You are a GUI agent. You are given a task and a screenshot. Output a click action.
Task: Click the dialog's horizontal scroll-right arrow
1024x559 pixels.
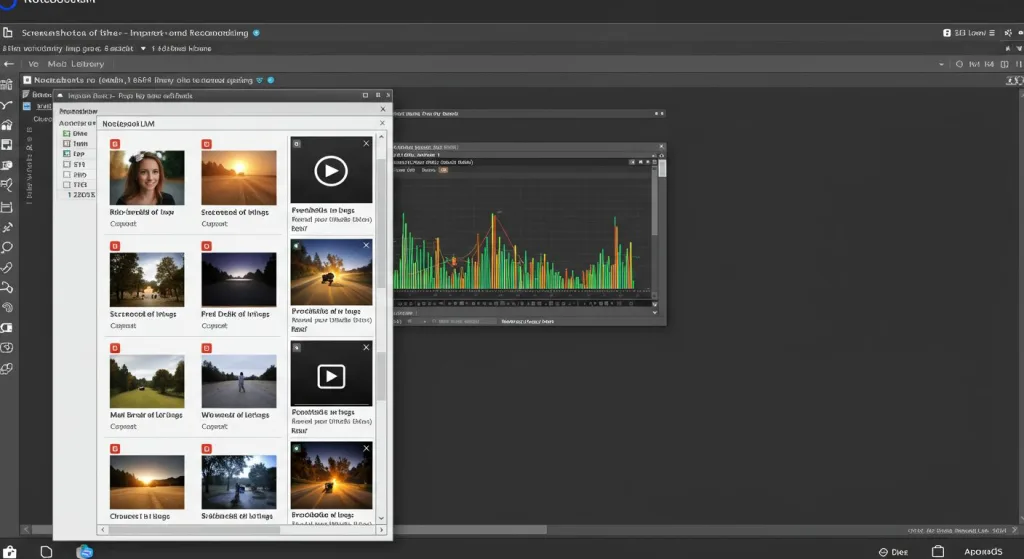click(x=381, y=530)
